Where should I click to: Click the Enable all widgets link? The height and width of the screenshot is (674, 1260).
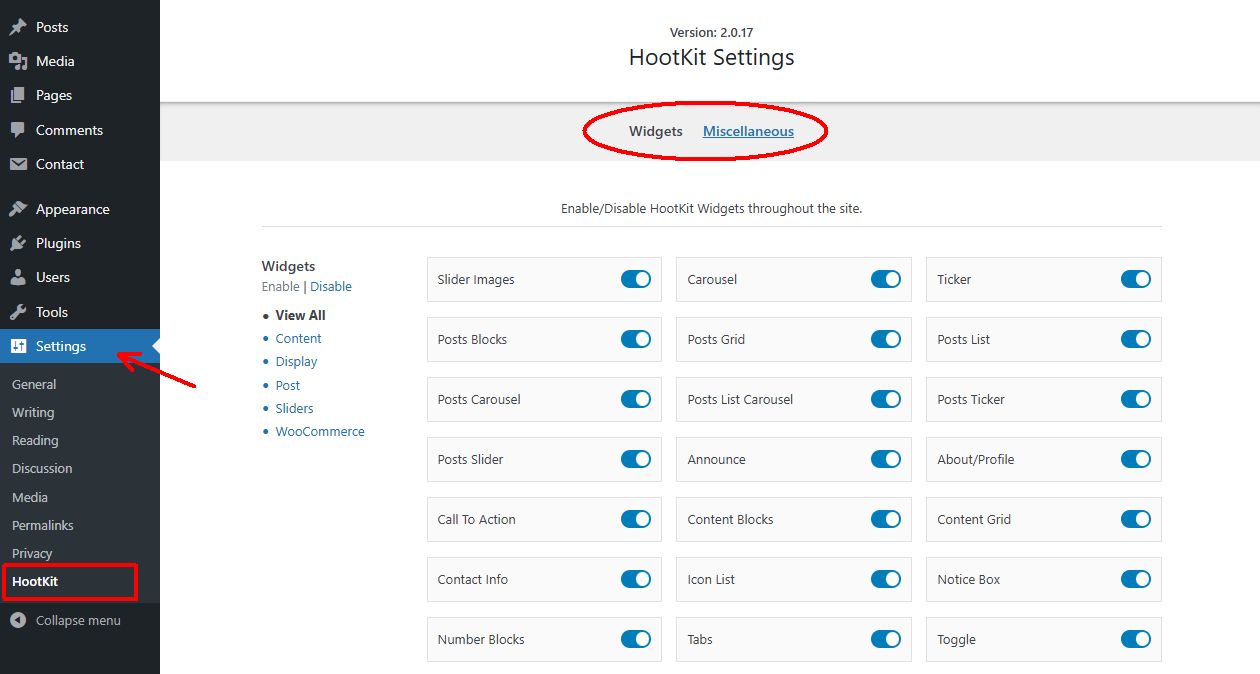(x=281, y=286)
